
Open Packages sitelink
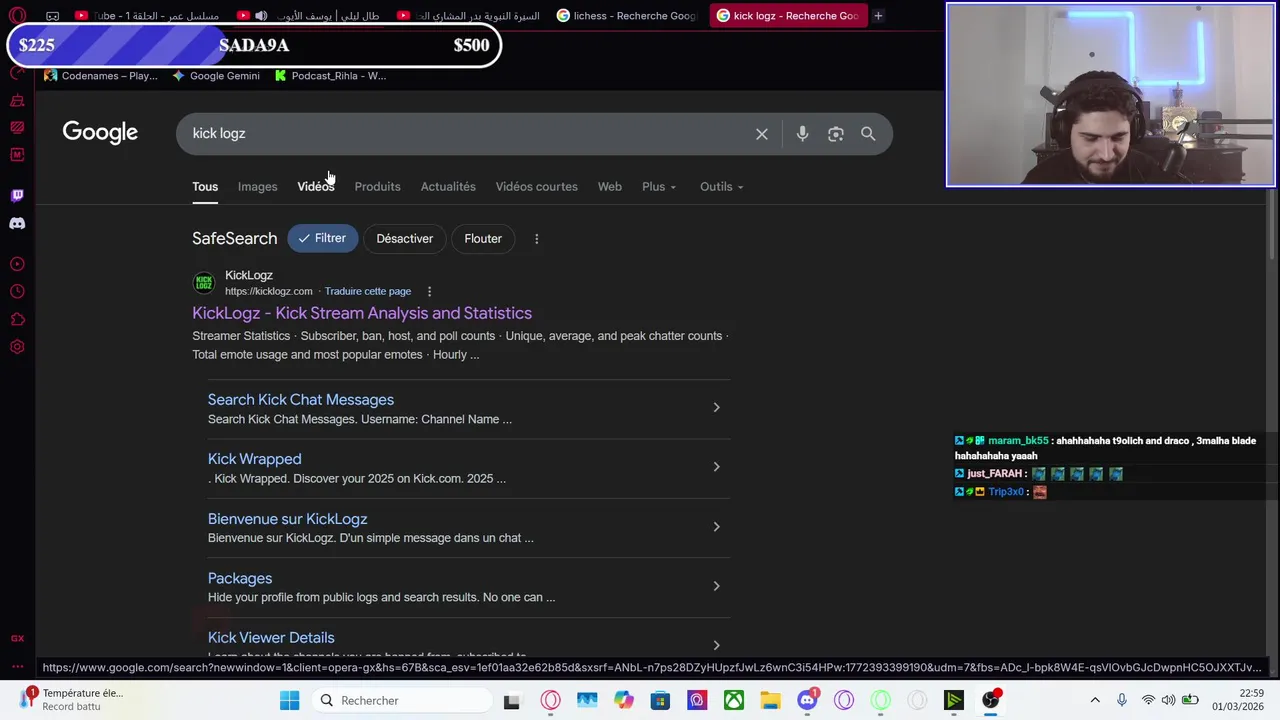point(240,578)
